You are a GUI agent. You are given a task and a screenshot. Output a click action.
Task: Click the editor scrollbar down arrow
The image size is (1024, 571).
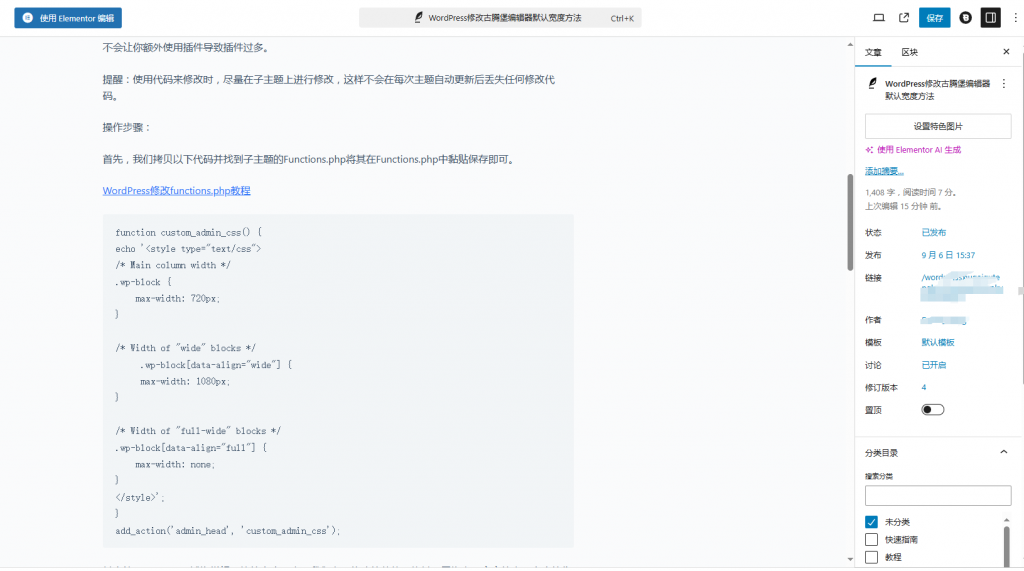(x=850, y=559)
